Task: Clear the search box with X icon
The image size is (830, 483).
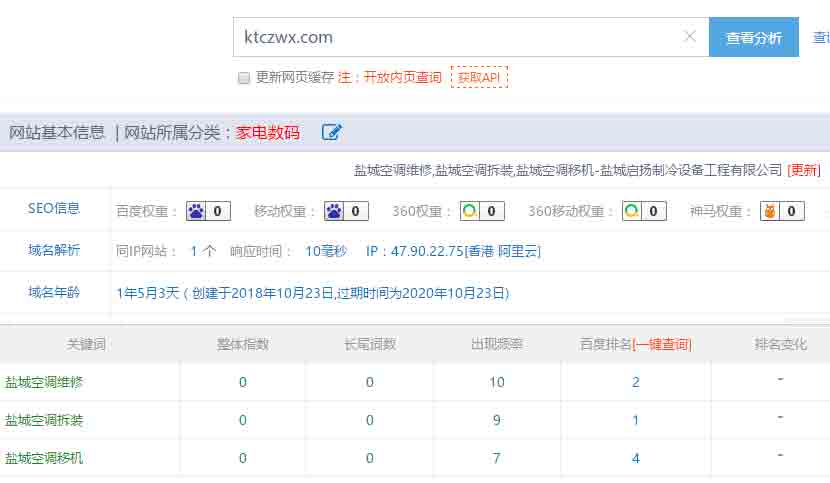Action: click(x=690, y=37)
